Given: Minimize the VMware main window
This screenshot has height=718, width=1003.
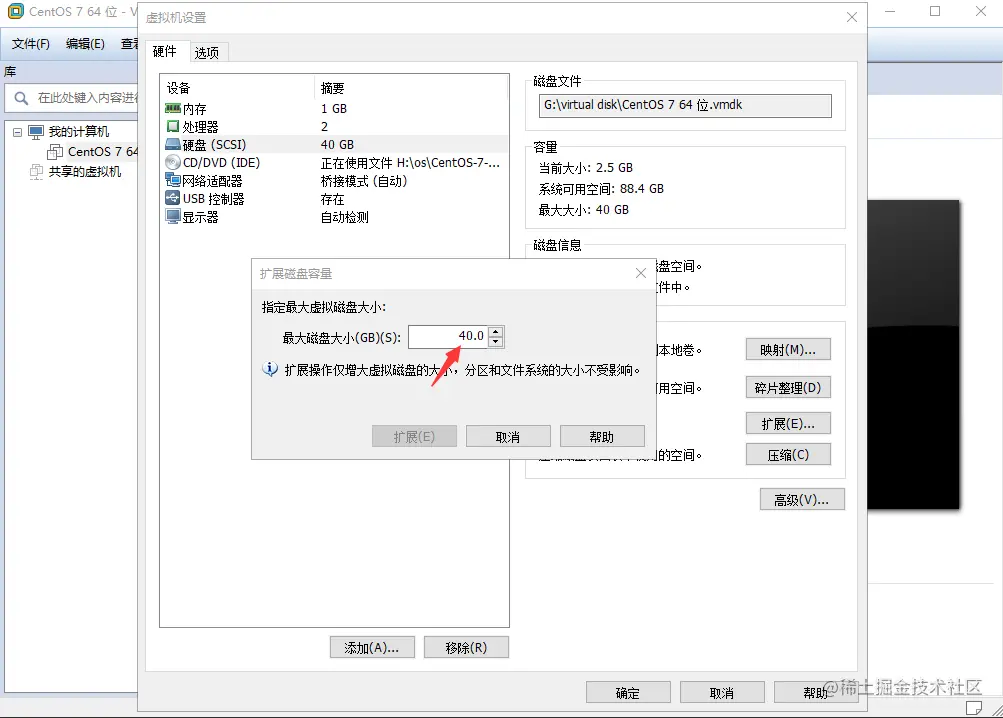Looking at the screenshot, I should [x=890, y=11].
